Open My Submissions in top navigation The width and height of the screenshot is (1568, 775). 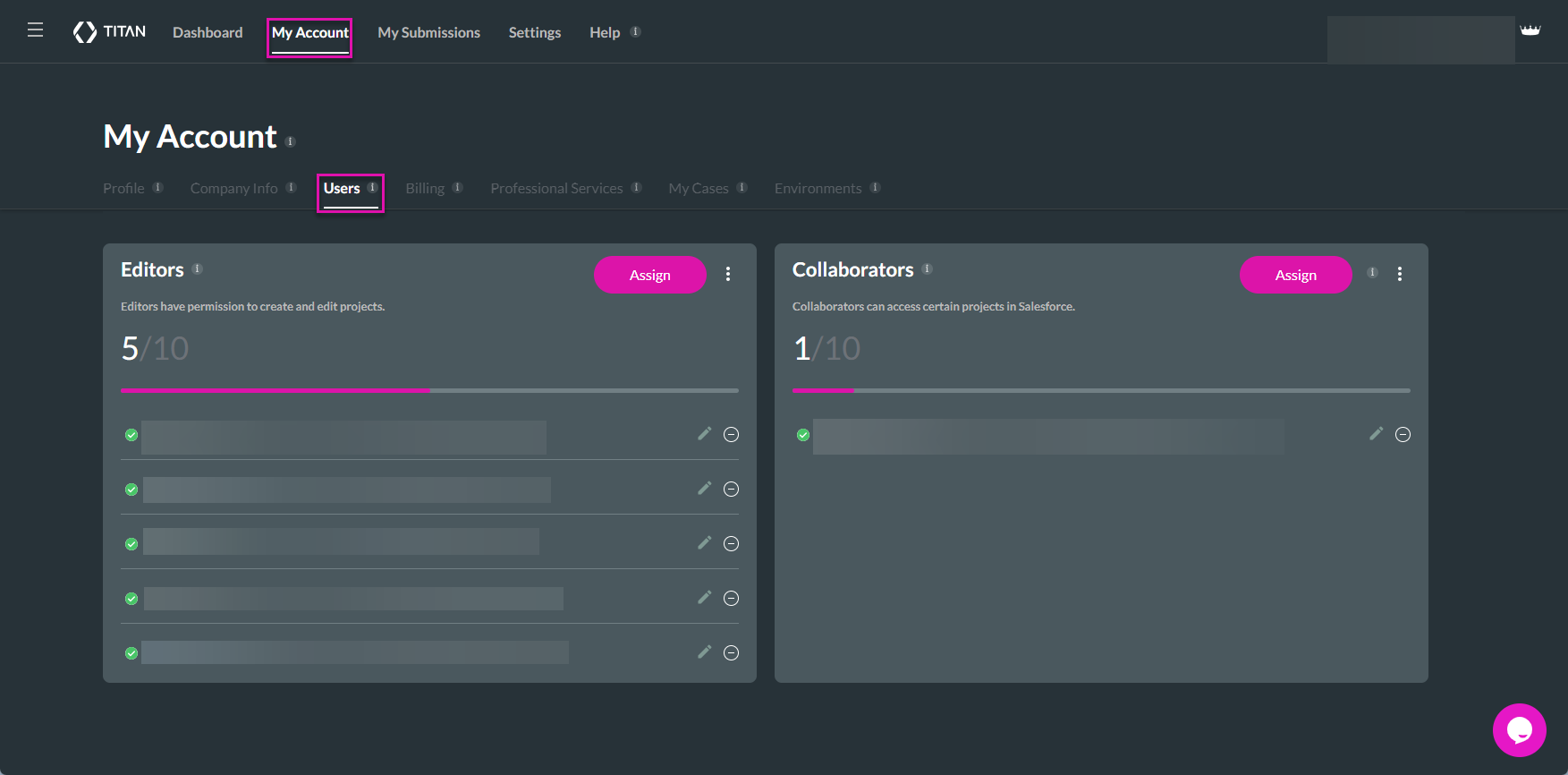(x=428, y=33)
